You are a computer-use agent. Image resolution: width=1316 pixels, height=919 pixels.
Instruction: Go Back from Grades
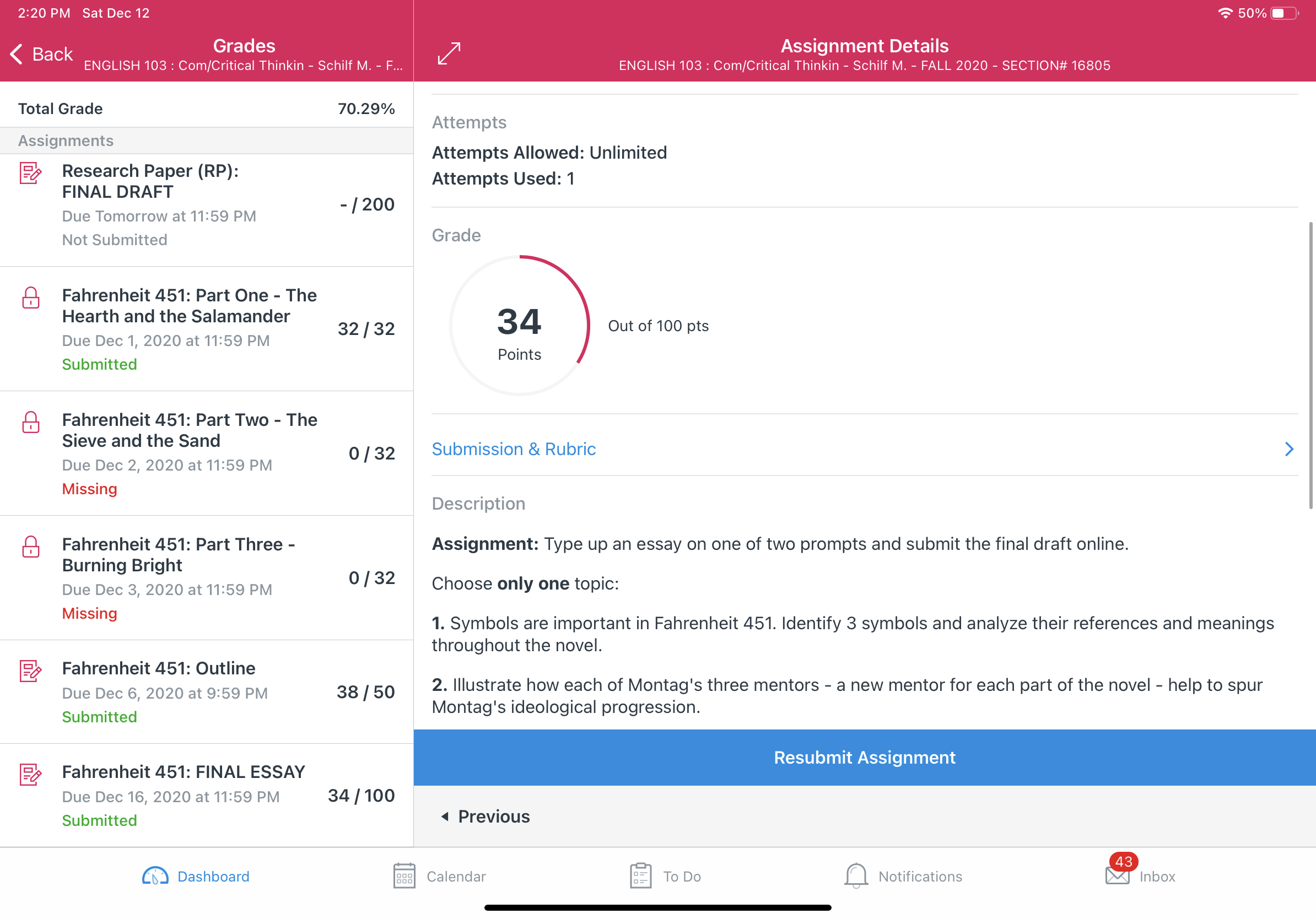point(41,54)
